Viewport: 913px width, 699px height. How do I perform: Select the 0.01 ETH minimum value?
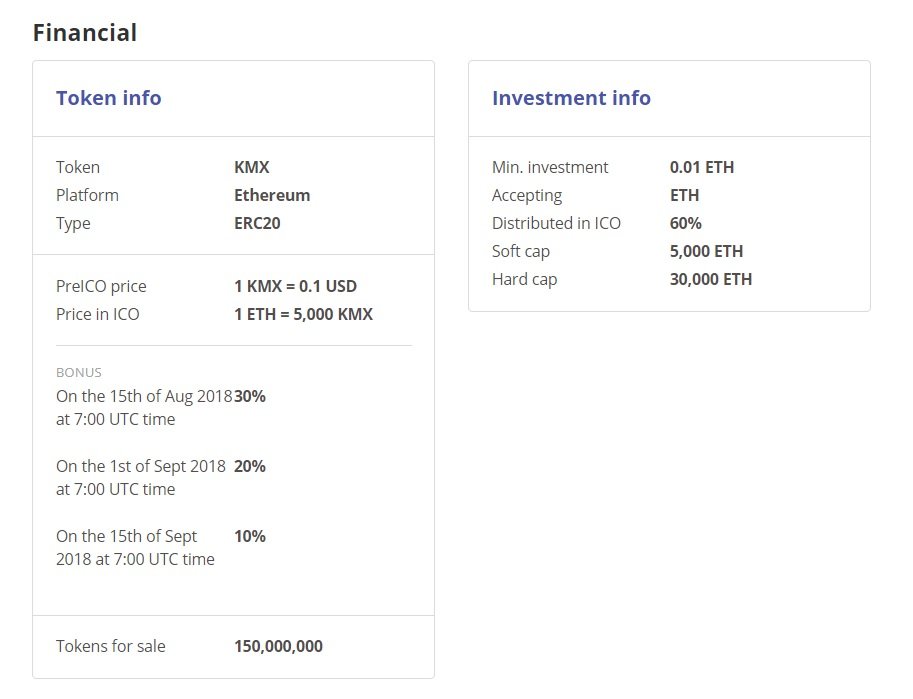pyautogui.click(x=702, y=167)
